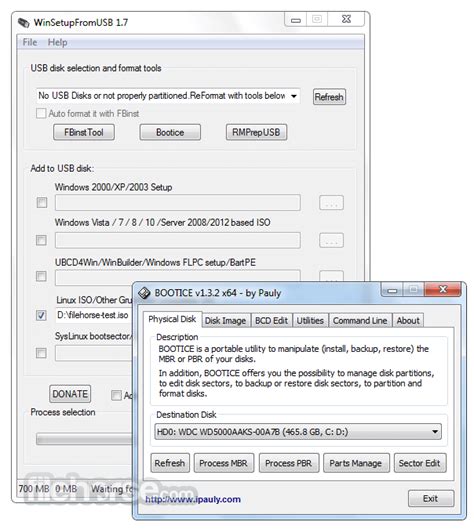Click the Exit button in BOOTICE

pyautogui.click(x=431, y=499)
